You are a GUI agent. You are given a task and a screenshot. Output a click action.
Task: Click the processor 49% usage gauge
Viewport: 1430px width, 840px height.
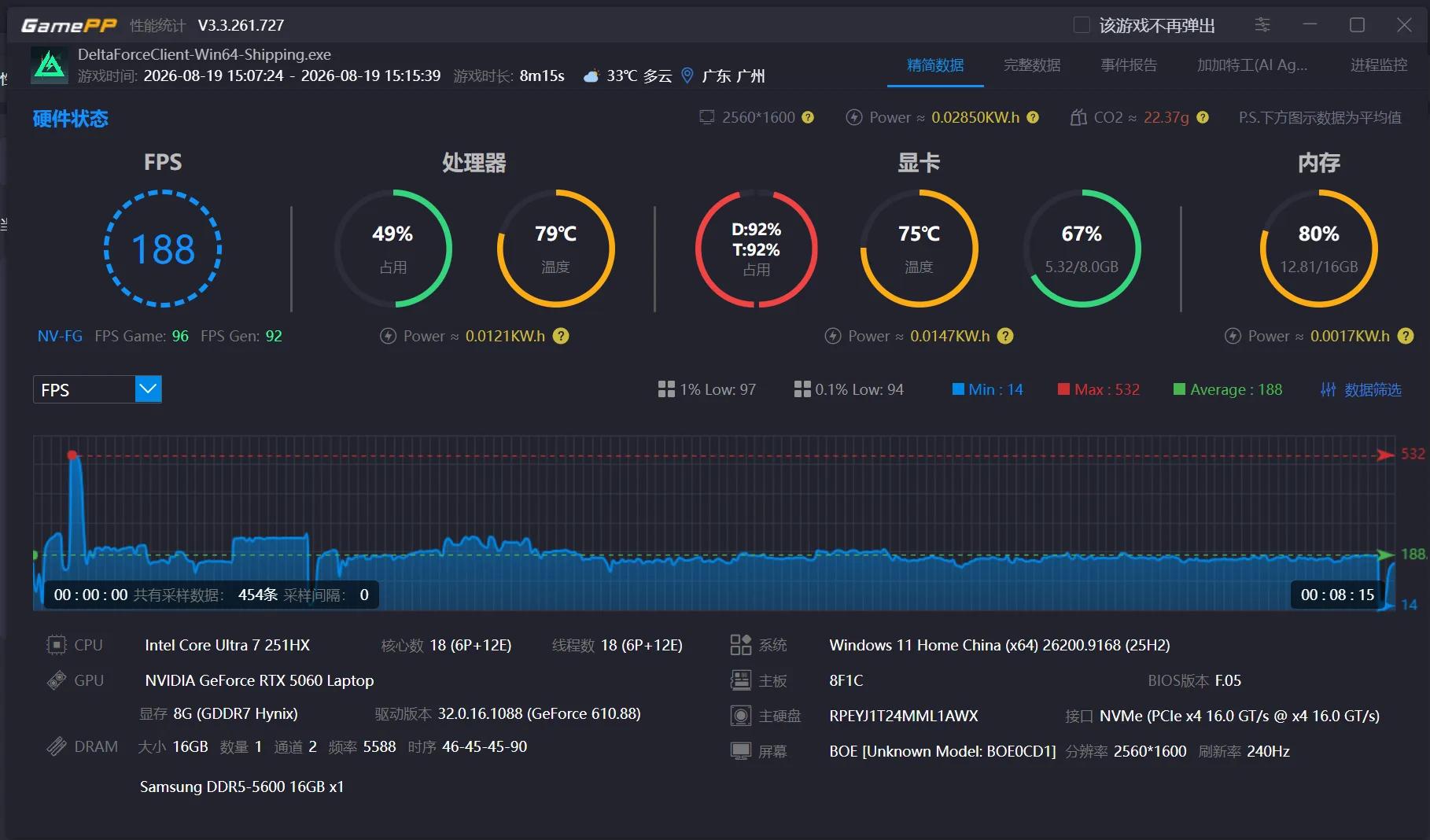(x=393, y=249)
